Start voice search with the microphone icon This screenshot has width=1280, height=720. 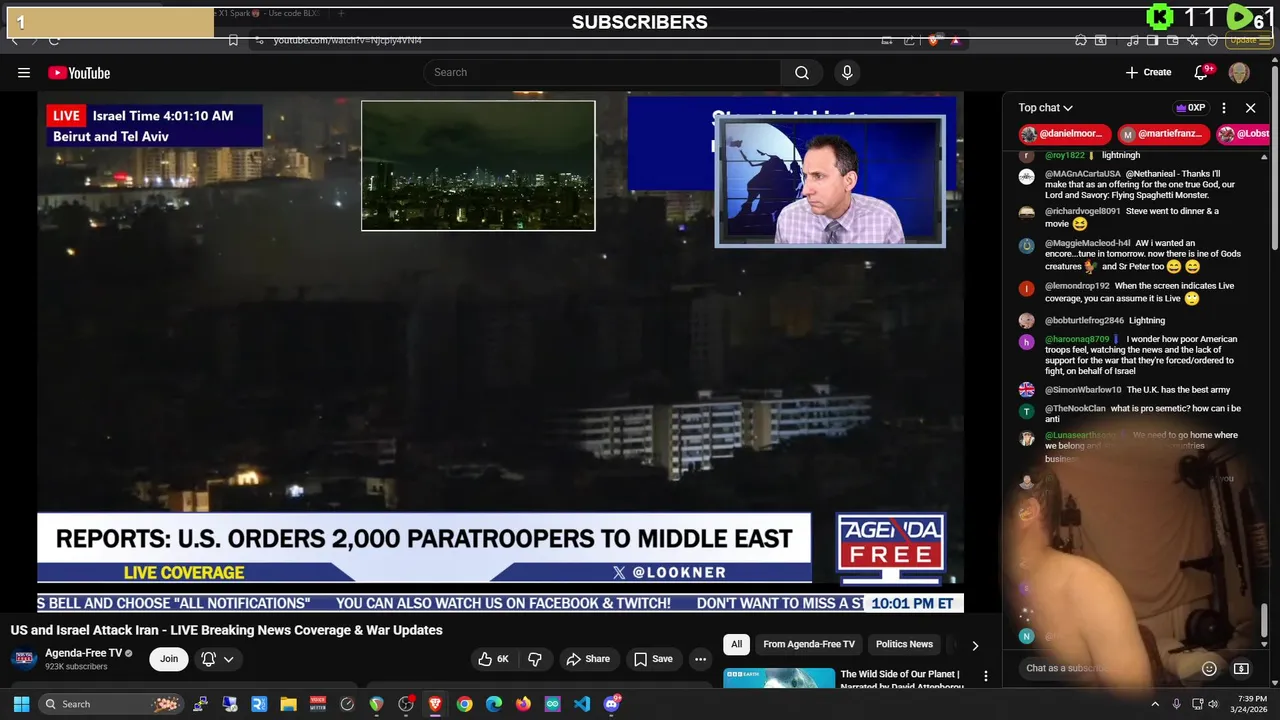click(x=847, y=72)
